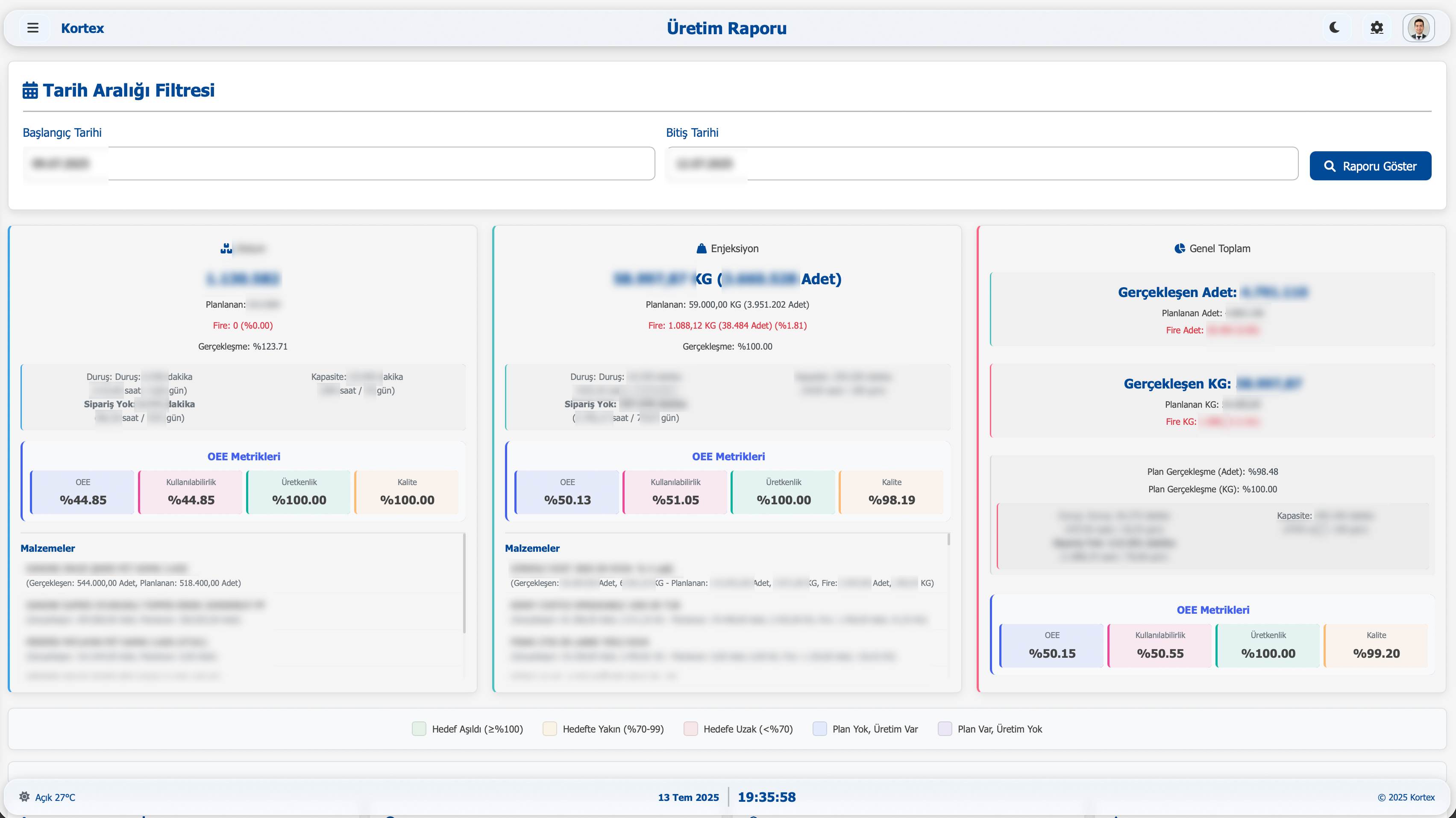1456x818 pixels.
Task: Click the Genel Toplam Kalite %99.20 tile
Action: 1376,646
